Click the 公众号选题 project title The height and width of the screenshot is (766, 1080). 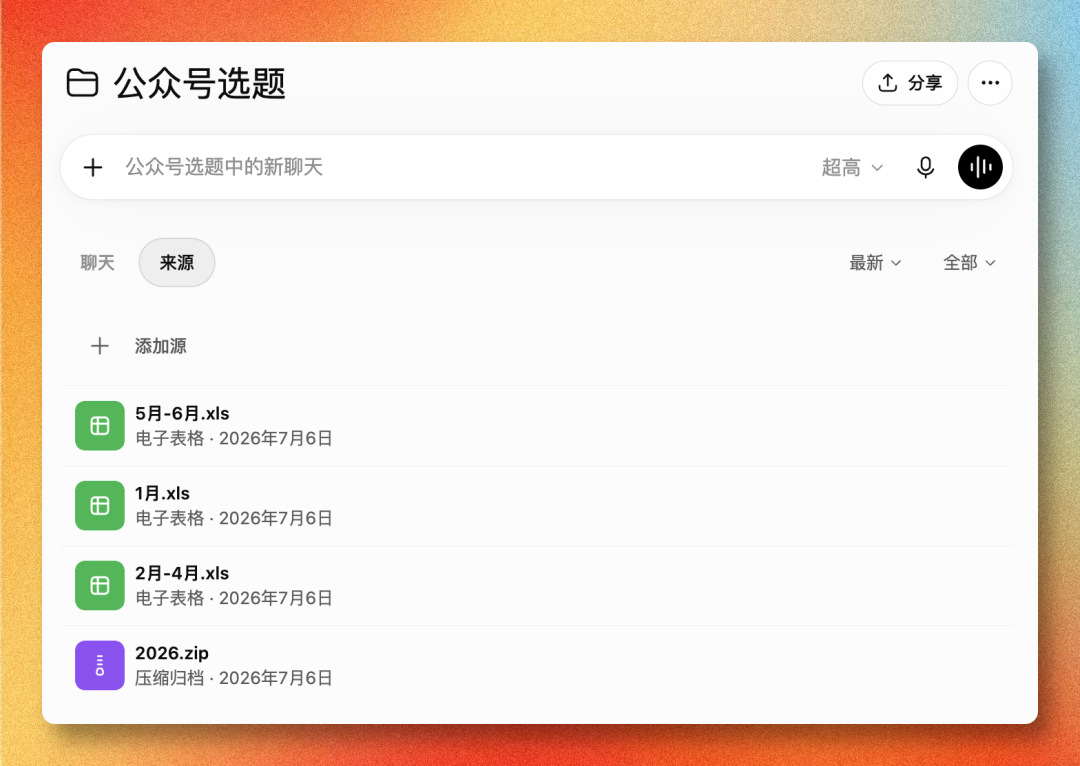pyautogui.click(x=199, y=83)
